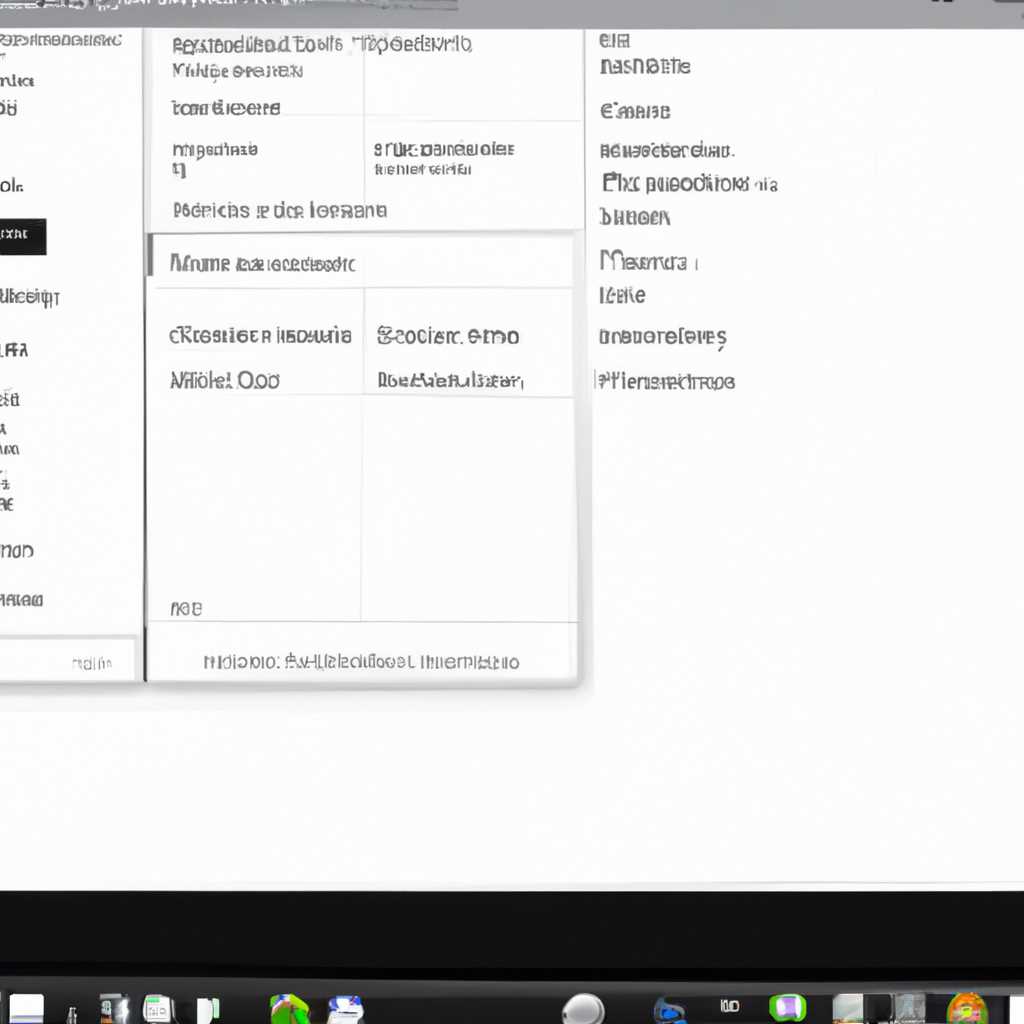
Task: Open the blue and white printer-like dock icon
Action: pos(345,1009)
